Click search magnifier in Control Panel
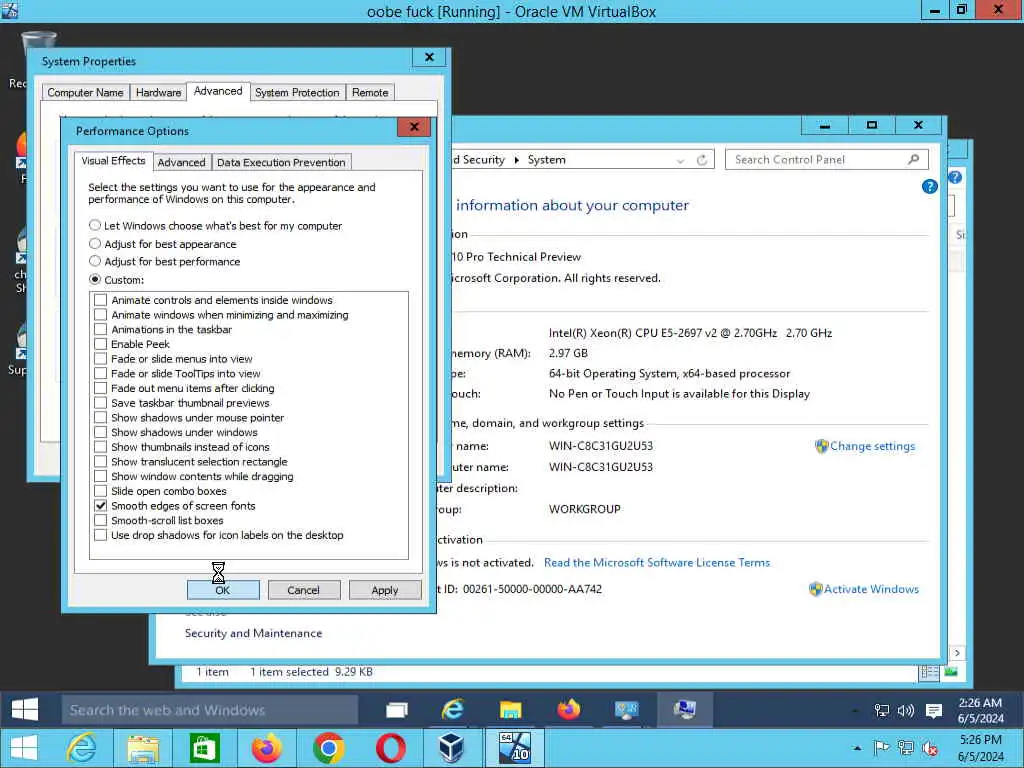Viewport: 1024px width, 768px height. click(914, 159)
